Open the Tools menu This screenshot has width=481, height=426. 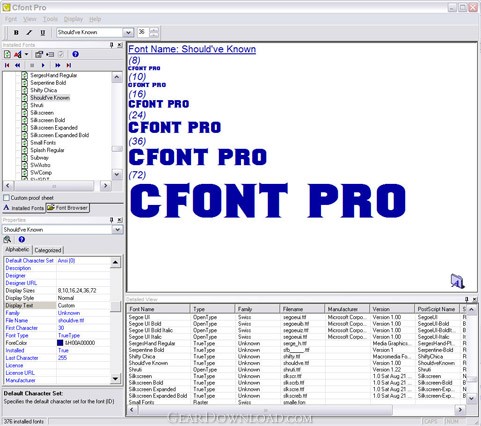(50, 19)
